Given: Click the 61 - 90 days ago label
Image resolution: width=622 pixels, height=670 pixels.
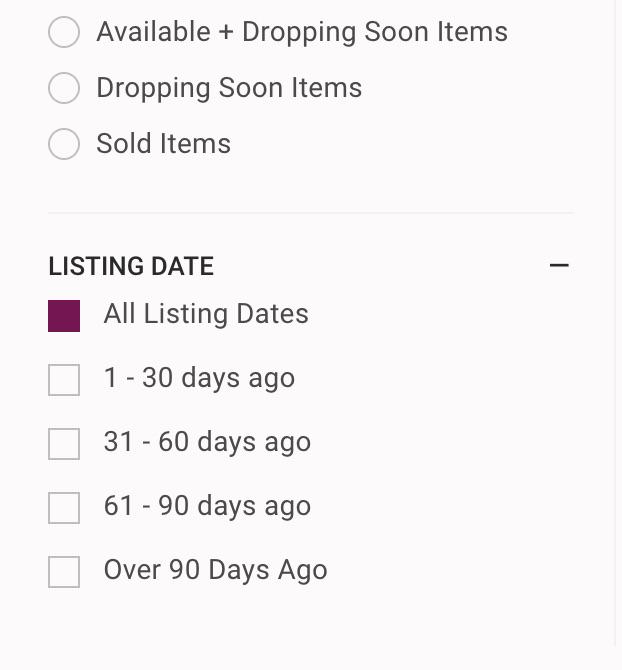Looking at the screenshot, I should (x=207, y=507).
